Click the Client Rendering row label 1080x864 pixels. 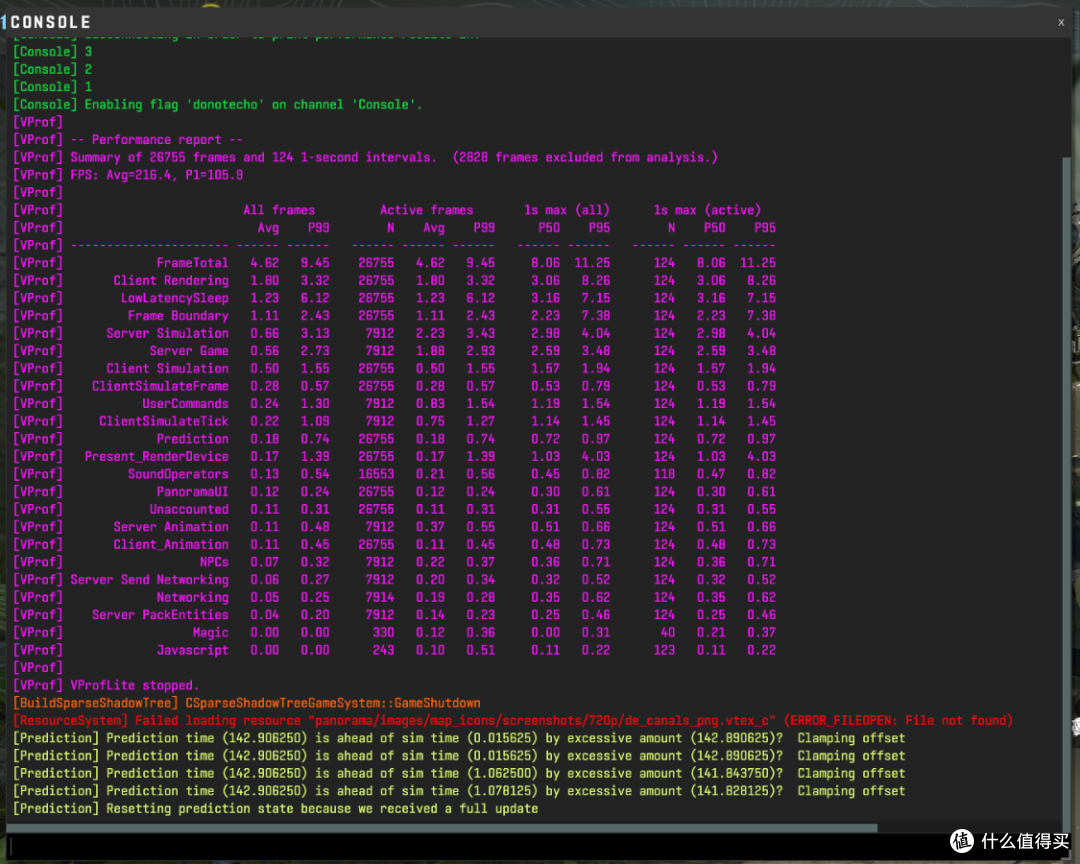click(x=171, y=280)
